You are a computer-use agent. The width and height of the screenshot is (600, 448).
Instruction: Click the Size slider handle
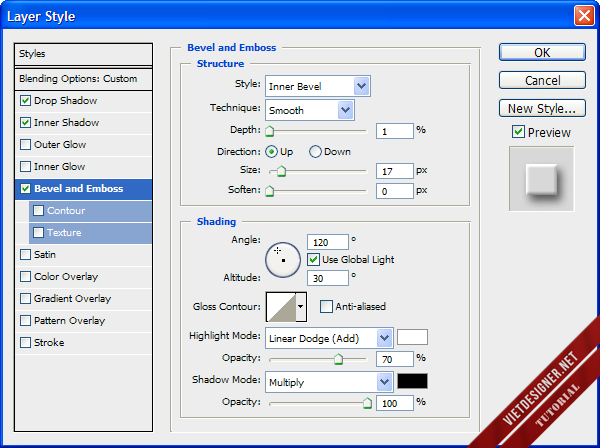point(281,171)
